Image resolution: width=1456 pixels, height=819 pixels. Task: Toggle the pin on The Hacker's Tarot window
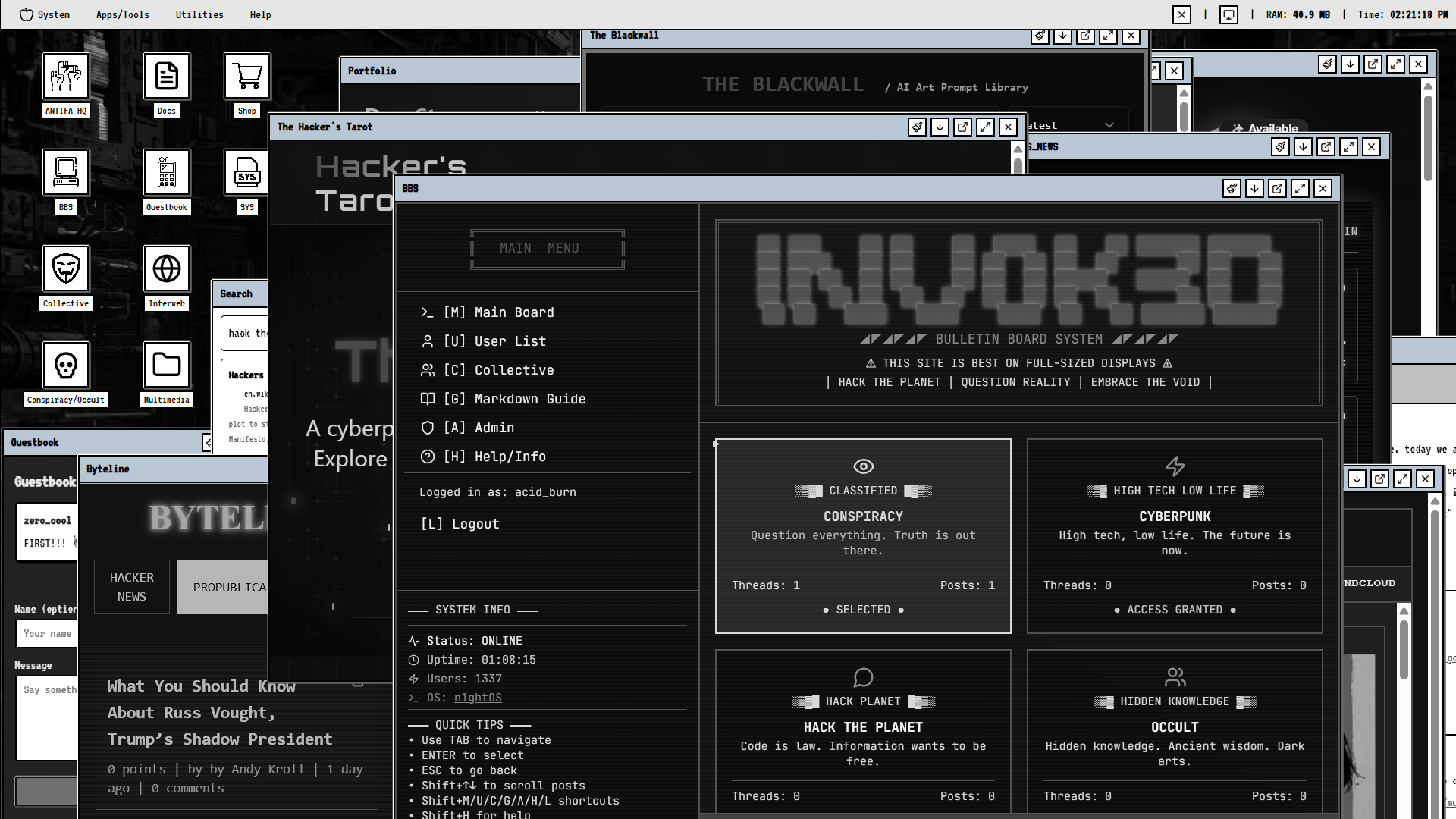click(x=917, y=127)
